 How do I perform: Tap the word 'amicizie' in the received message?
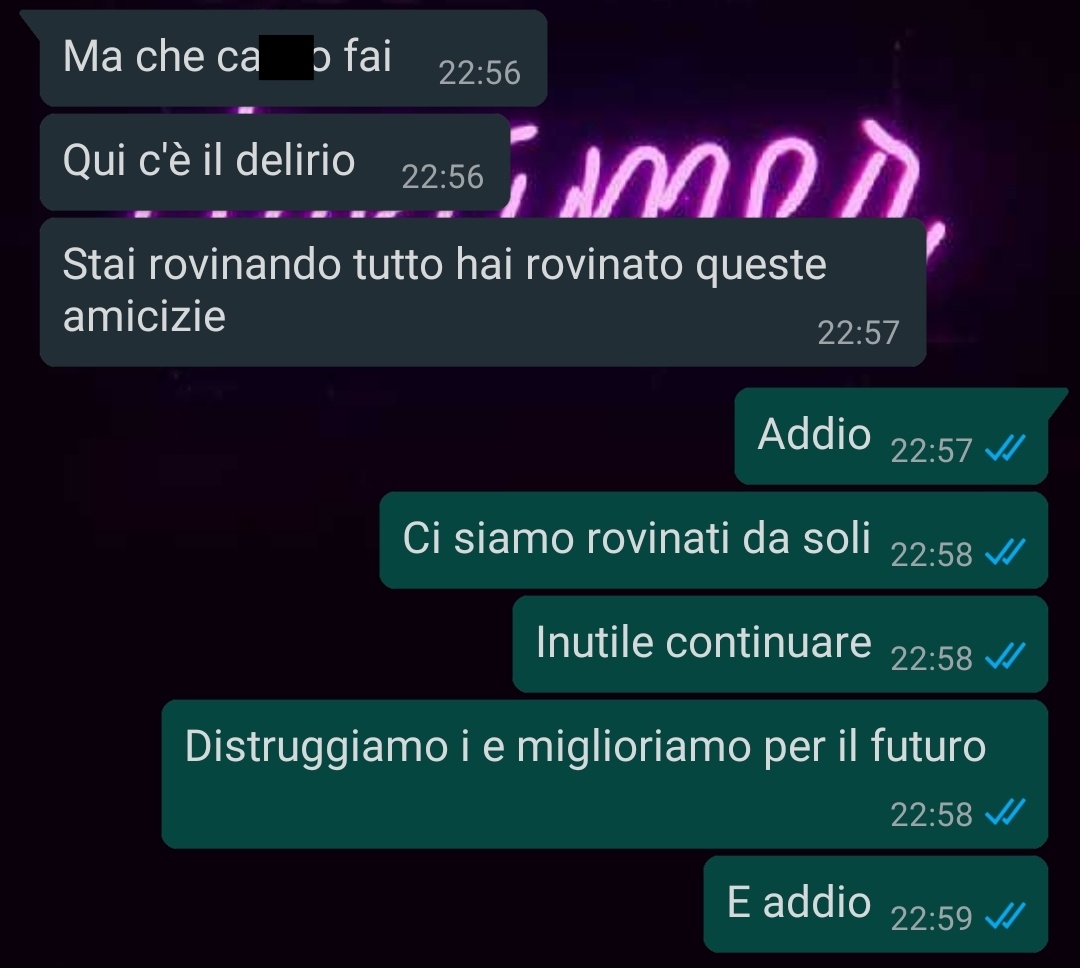click(x=144, y=316)
